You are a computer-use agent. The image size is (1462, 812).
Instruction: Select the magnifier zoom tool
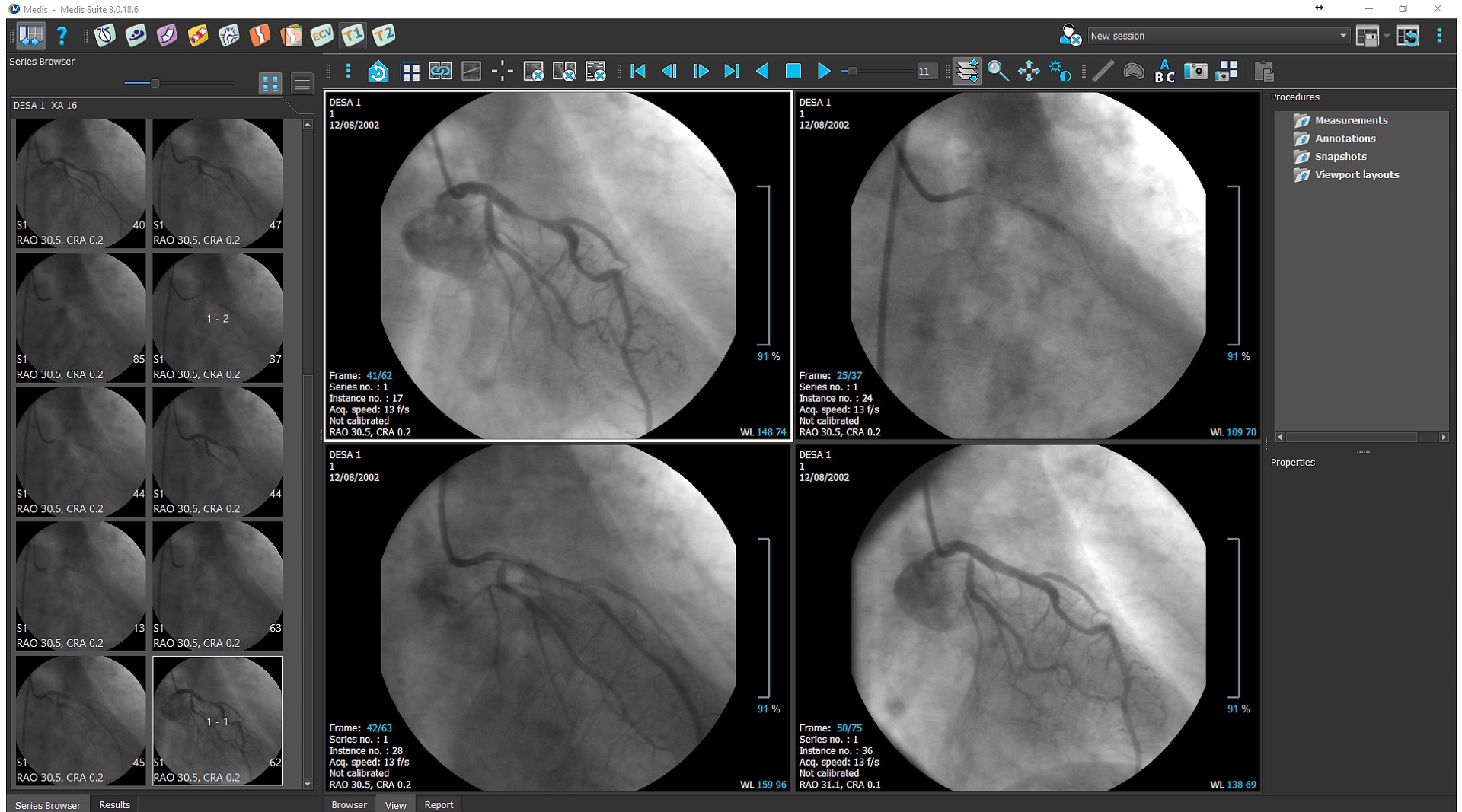(1000, 71)
